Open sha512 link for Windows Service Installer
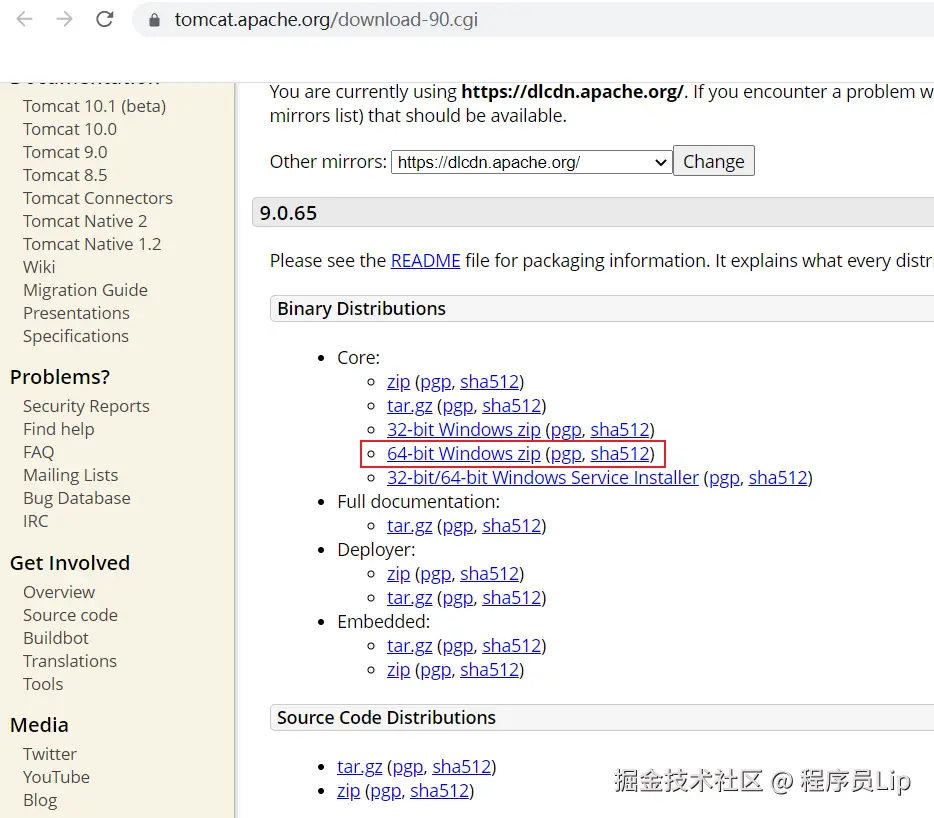This screenshot has width=934, height=818. pyautogui.click(x=778, y=478)
